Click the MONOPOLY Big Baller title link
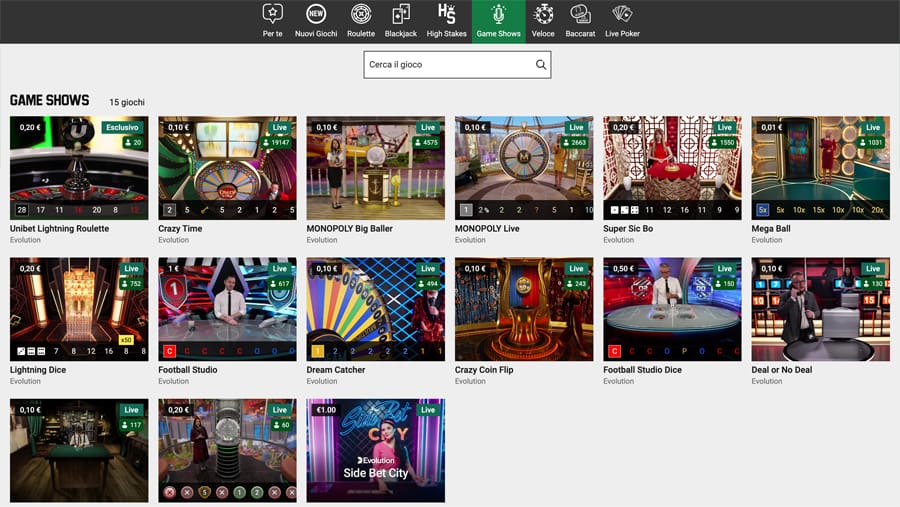This screenshot has height=507, width=900. (x=350, y=229)
